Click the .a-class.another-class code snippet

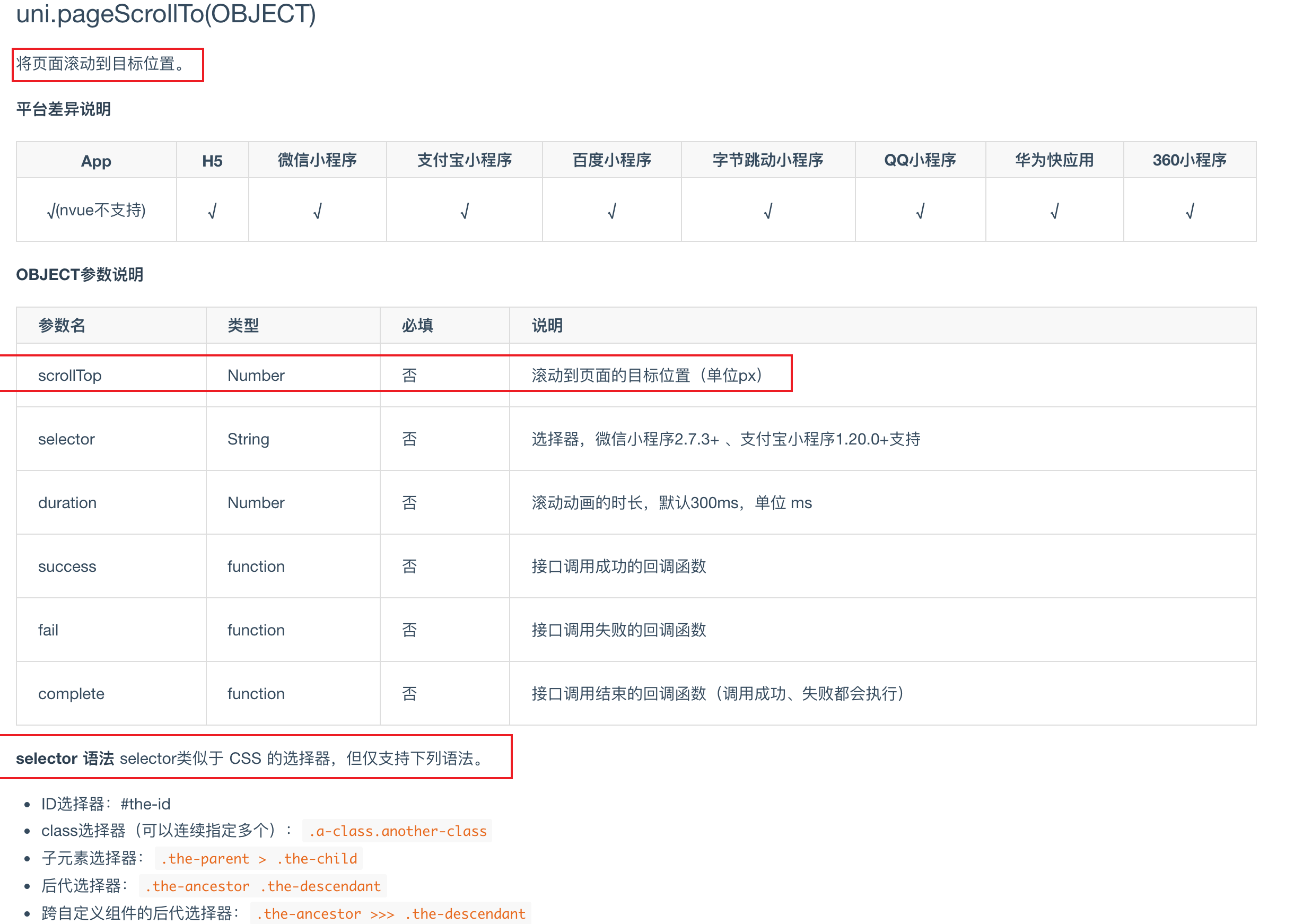coord(397,831)
